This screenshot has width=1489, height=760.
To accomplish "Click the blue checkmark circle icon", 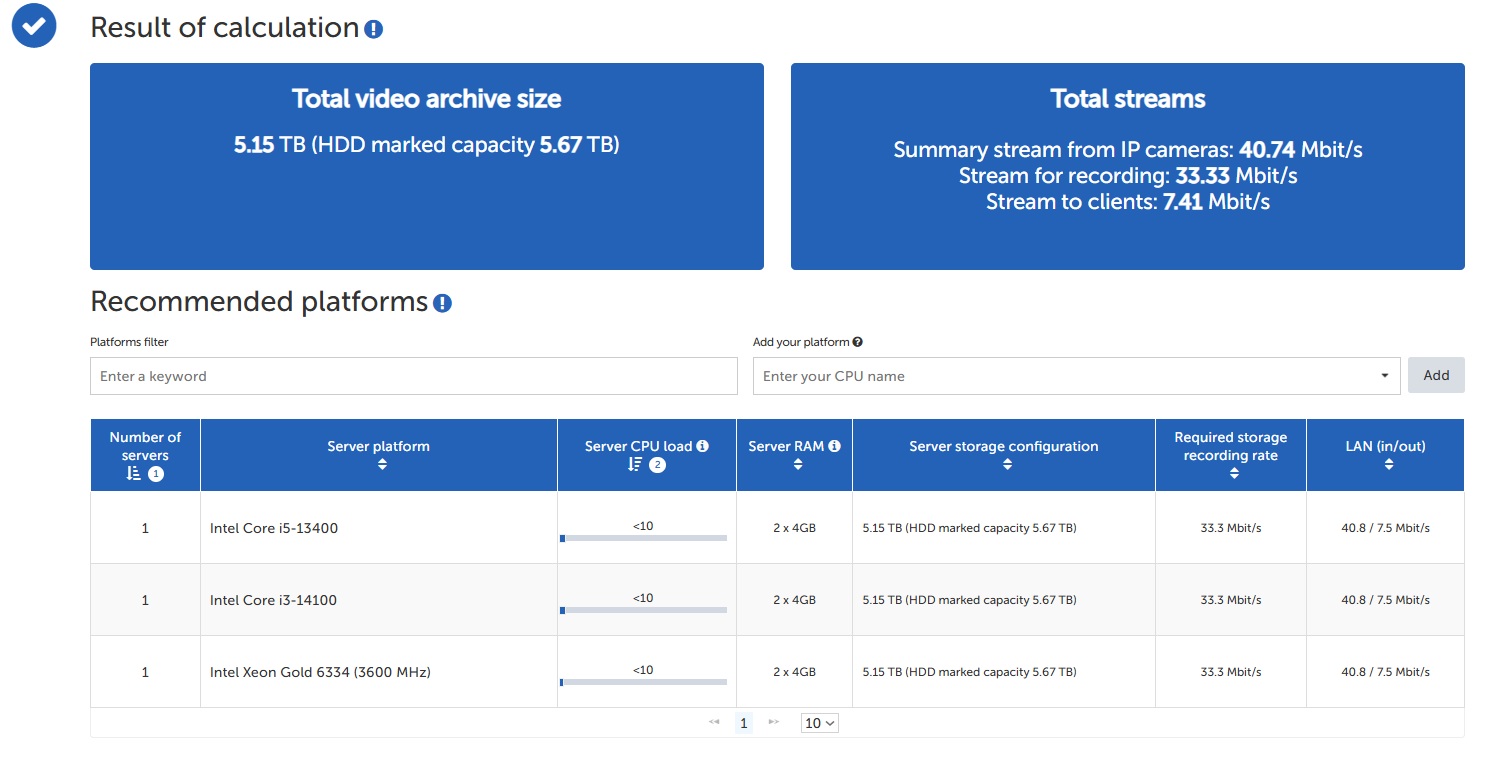I will pyautogui.click(x=34, y=26).
